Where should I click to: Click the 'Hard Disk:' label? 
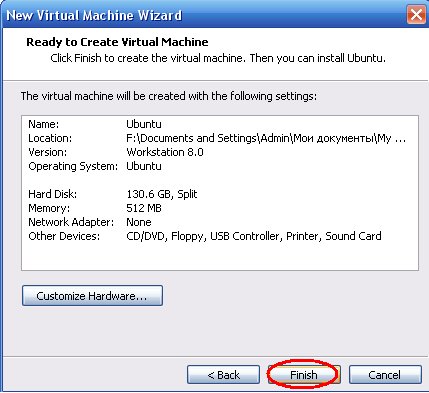52,194
